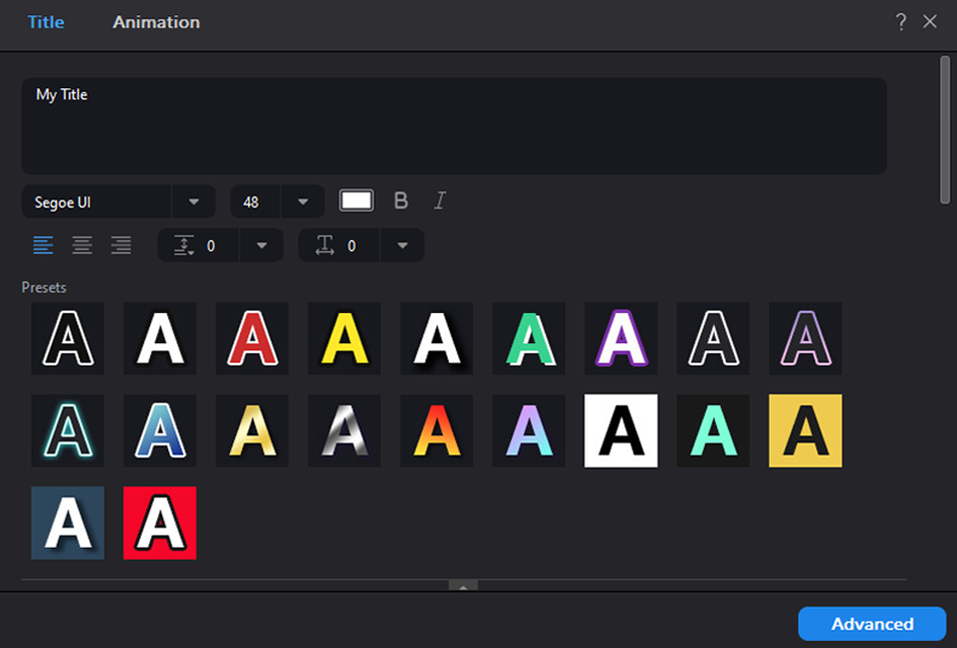Select black A on white background preset
The height and width of the screenshot is (648, 957).
[x=621, y=431]
